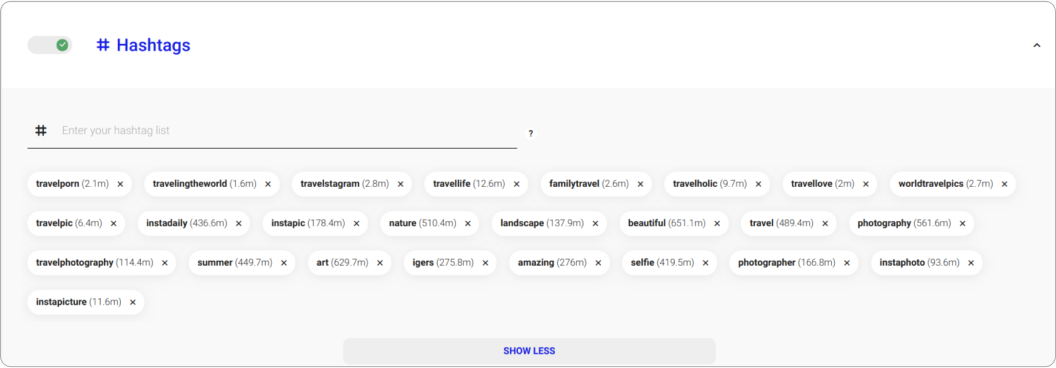Remove the instaphoto hashtag

click(970, 263)
